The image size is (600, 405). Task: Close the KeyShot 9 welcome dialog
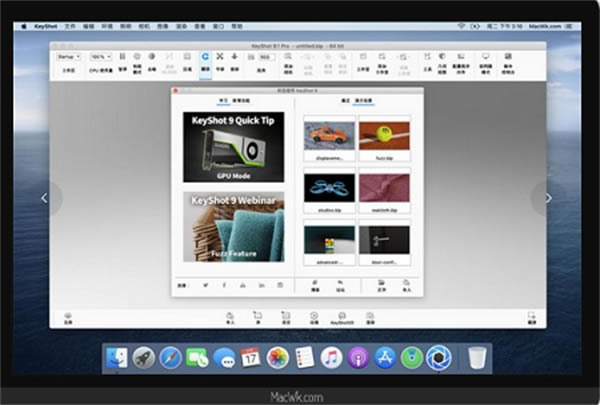[176, 91]
